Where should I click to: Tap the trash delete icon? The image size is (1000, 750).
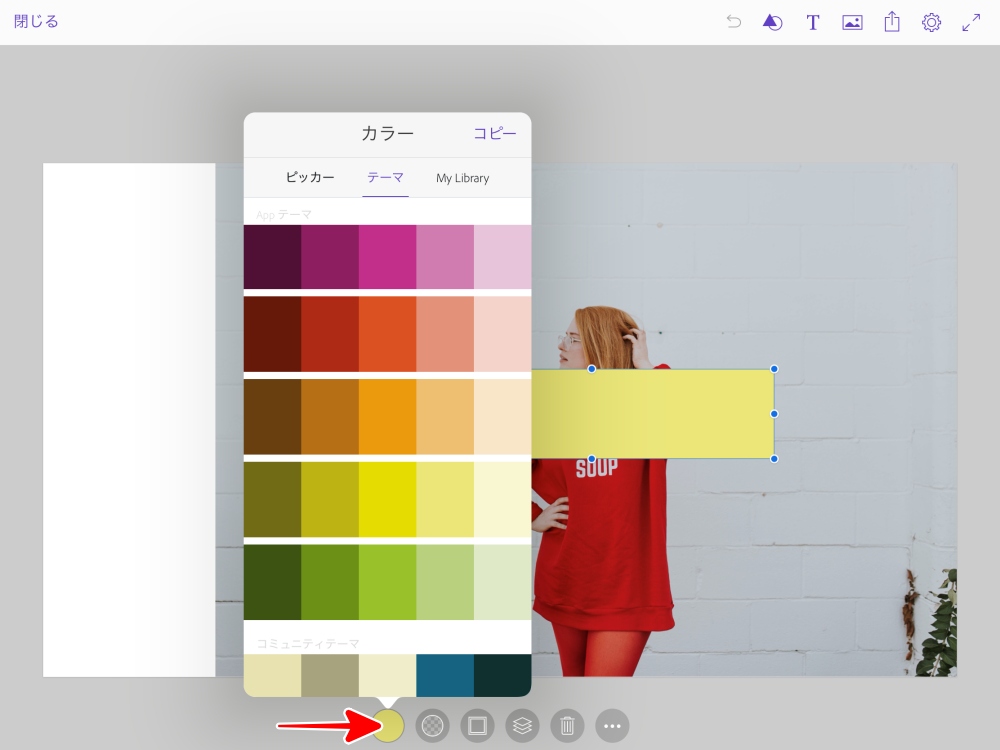(567, 726)
